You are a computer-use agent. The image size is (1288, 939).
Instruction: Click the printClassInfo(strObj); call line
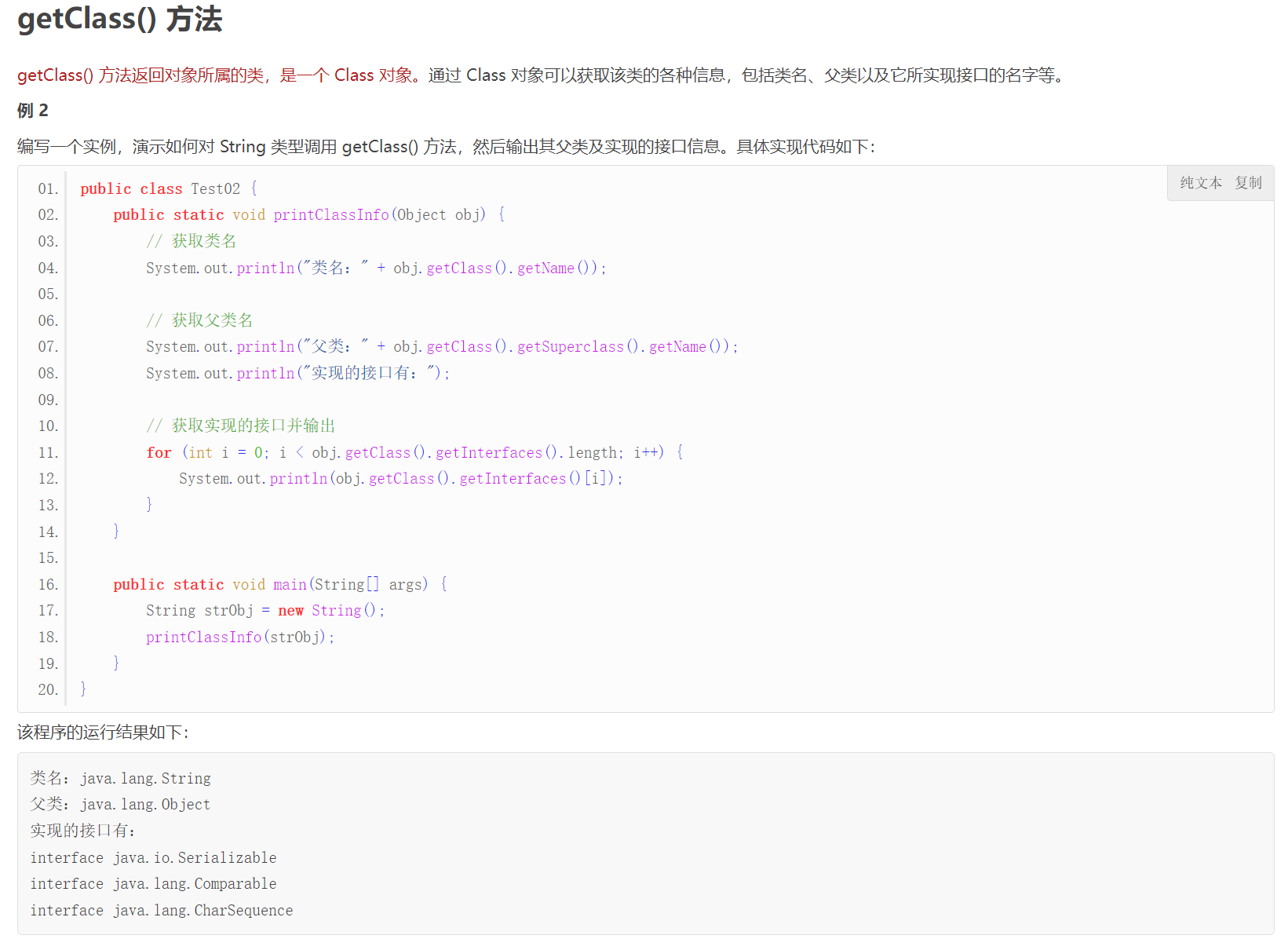(240, 638)
